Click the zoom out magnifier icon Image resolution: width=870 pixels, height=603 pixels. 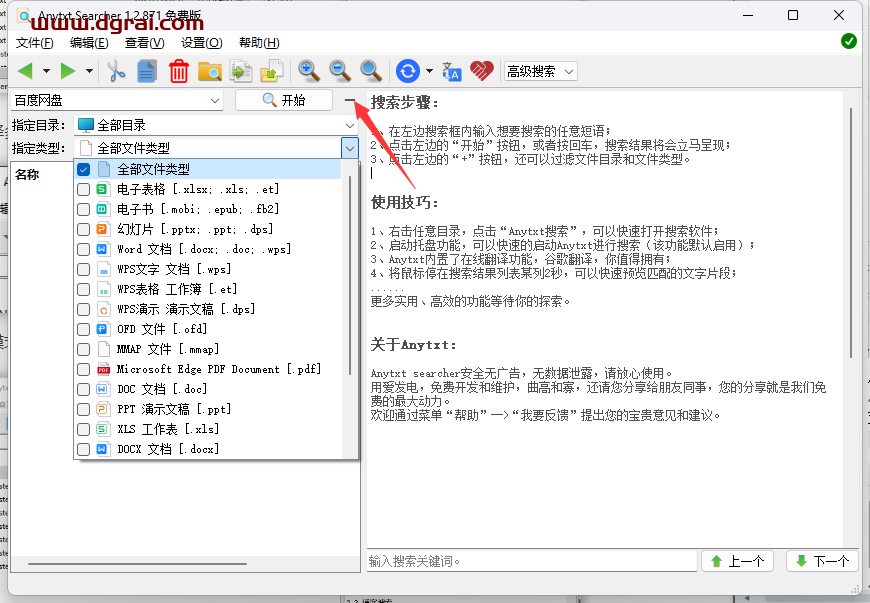coord(340,71)
